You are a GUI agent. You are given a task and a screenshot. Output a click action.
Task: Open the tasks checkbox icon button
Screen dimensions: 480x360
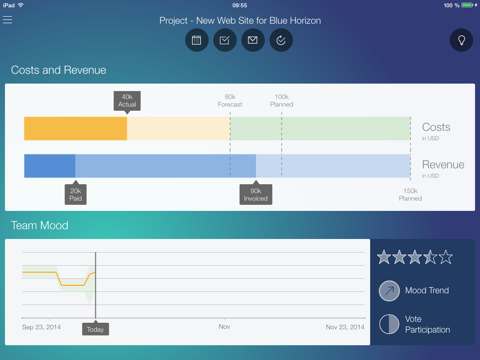(225, 40)
